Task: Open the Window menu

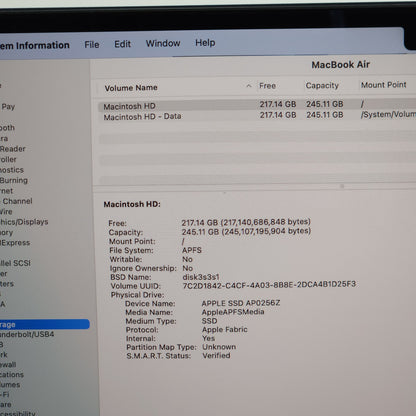Action: [163, 43]
